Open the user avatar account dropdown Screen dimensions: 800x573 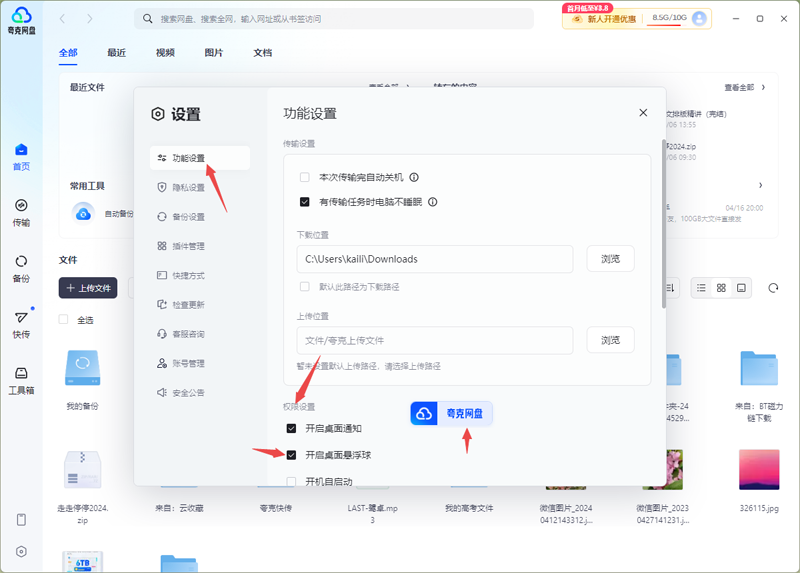coord(699,18)
